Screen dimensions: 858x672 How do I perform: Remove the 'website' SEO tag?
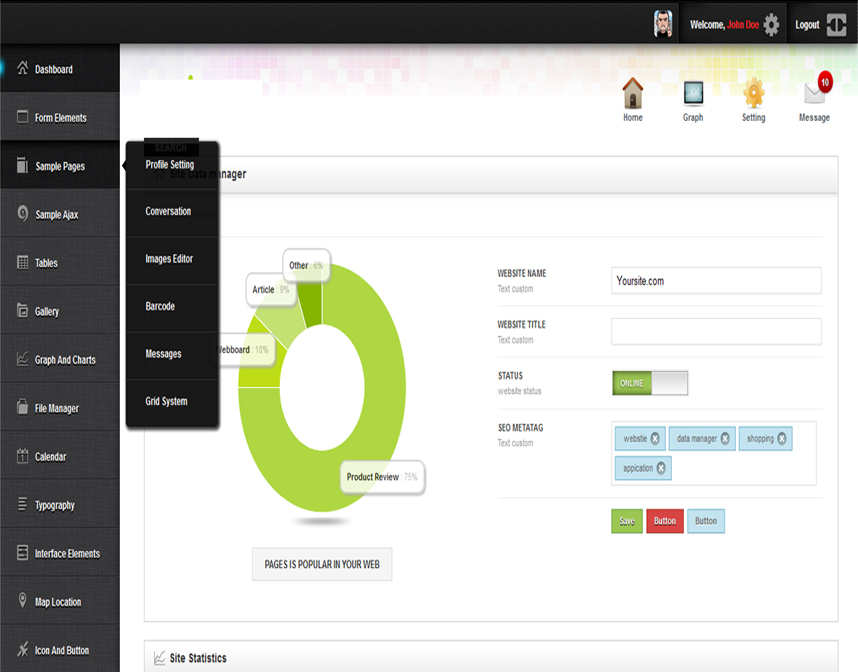pyautogui.click(x=655, y=439)
